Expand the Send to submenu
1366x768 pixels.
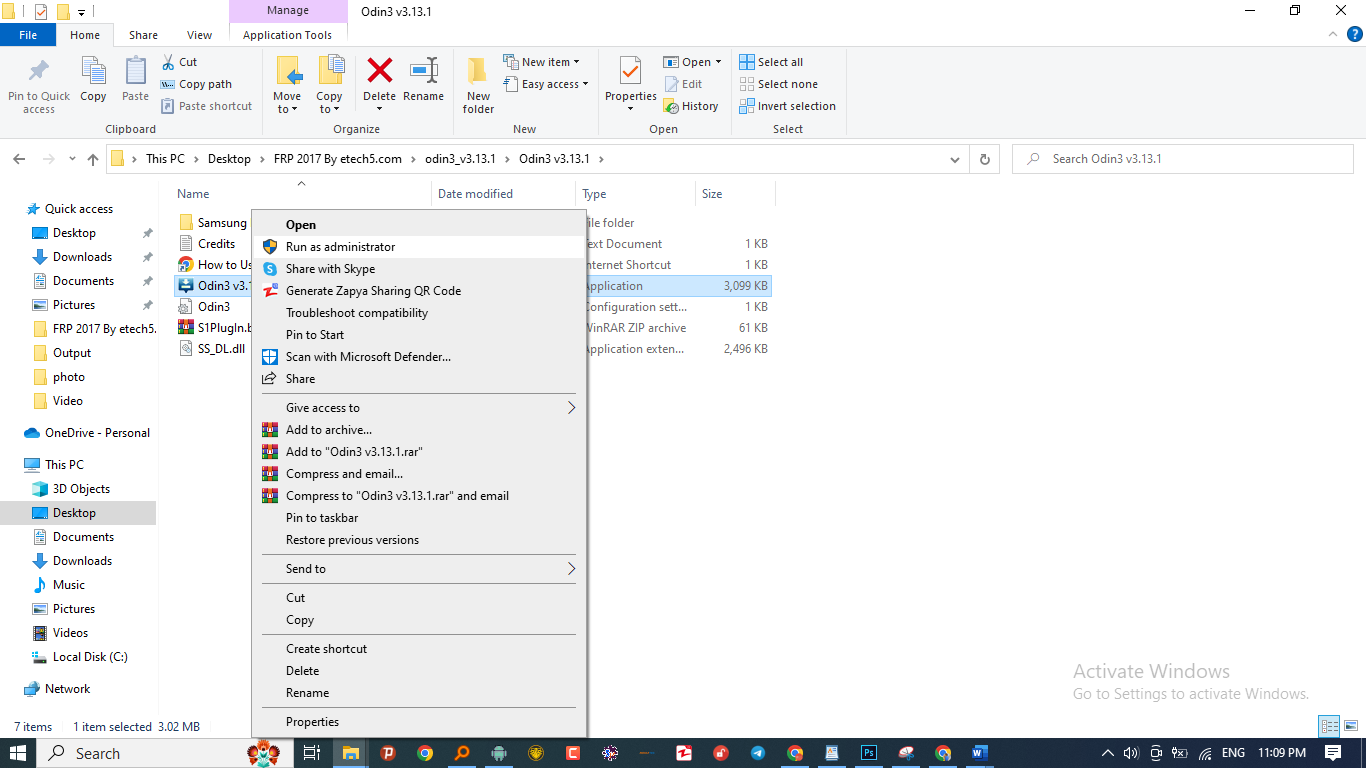click(x=419, y=569)
